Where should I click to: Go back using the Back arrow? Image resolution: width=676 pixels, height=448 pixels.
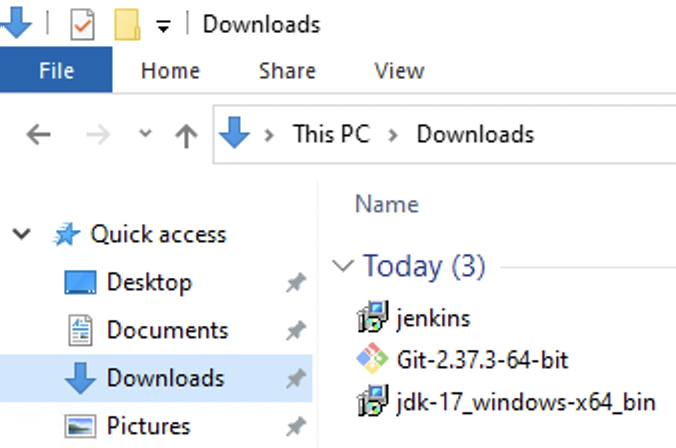38,135
